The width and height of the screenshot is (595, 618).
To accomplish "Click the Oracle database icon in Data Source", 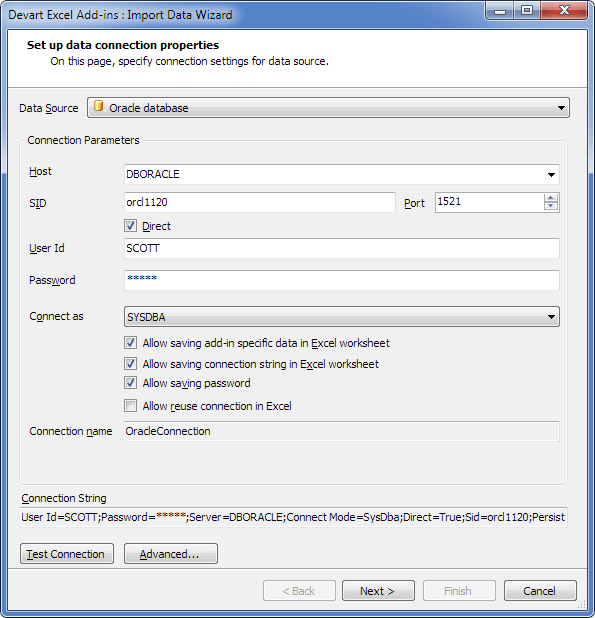I will pos(99,106).
